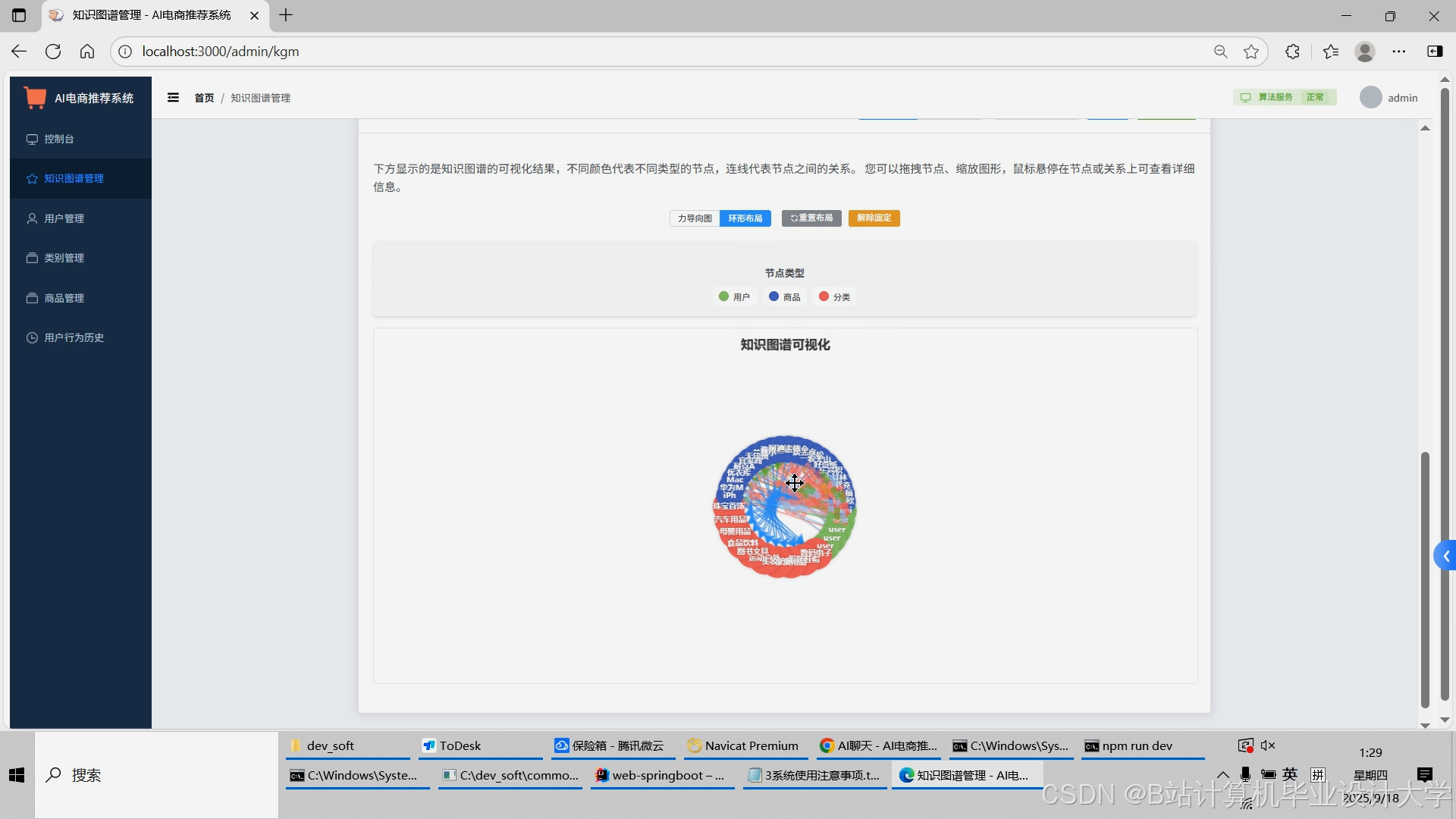
Task: Click the page refresh icon
Action: coord(53,52)
